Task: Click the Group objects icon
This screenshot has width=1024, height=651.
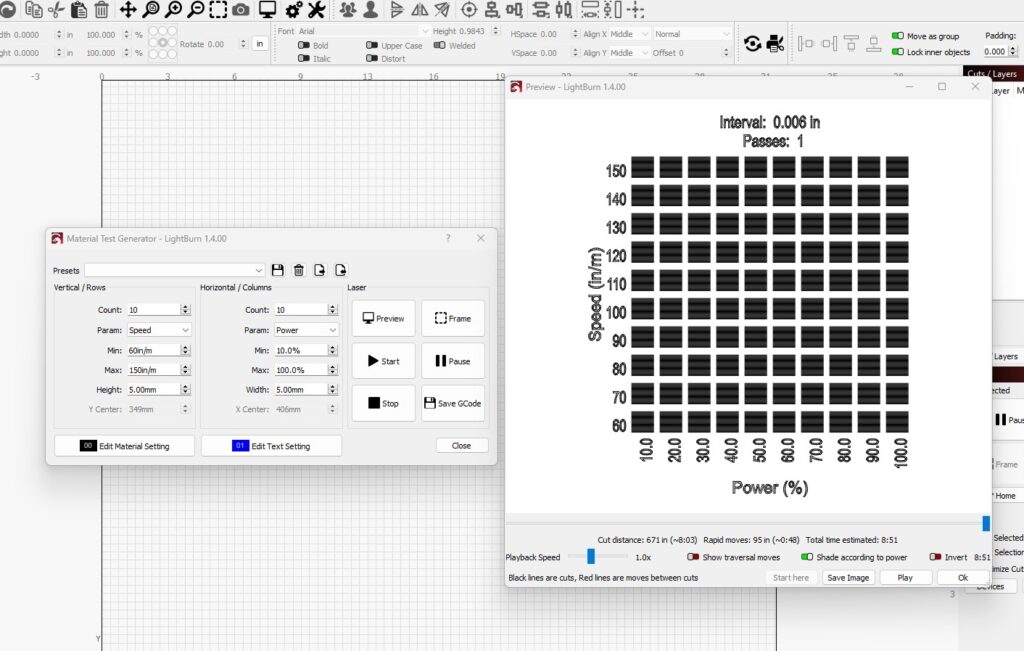Action: [348, 9]
